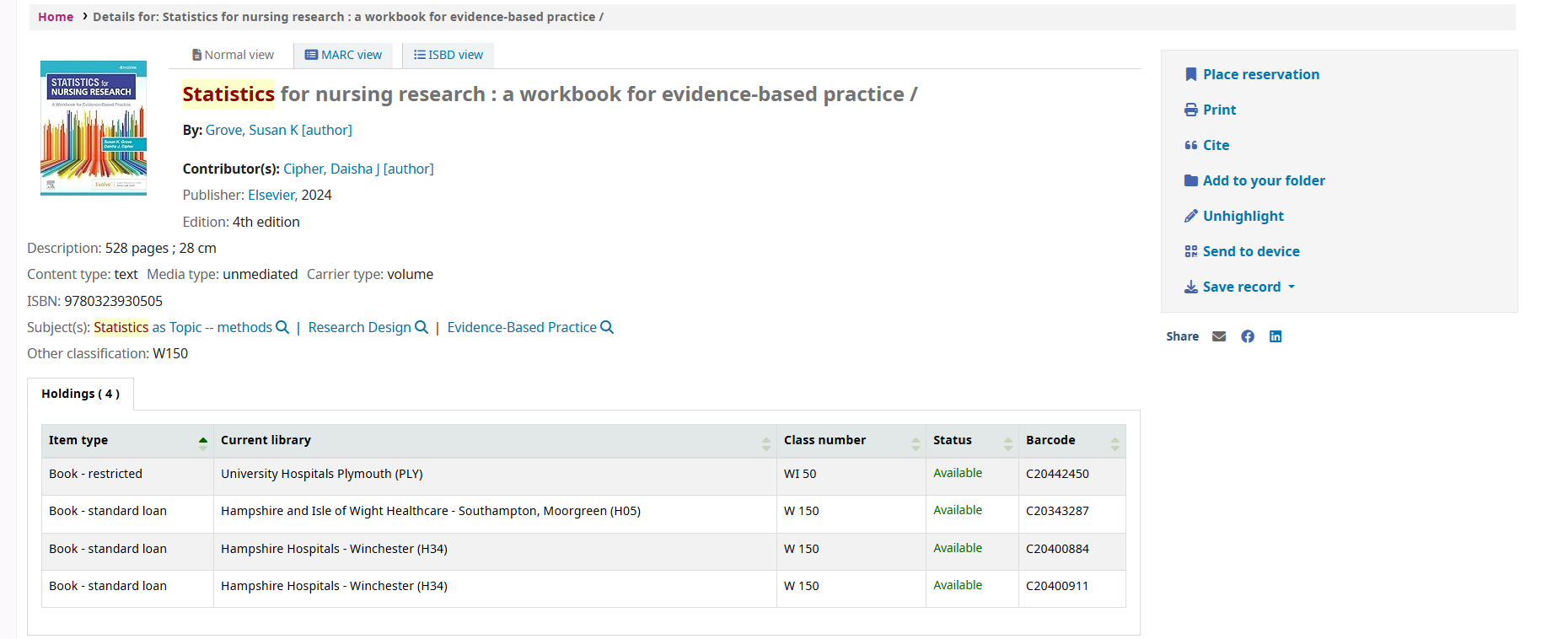The image size is (1568, 639).
Task: Click the book cover thumbnail
Action: (94, 128)
